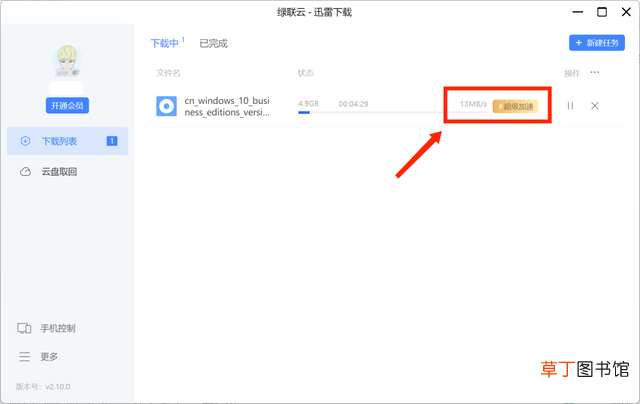Maximize the 迅雷下载 window
Viewport: 640px width, 404px height.
(x=602, y=12)
